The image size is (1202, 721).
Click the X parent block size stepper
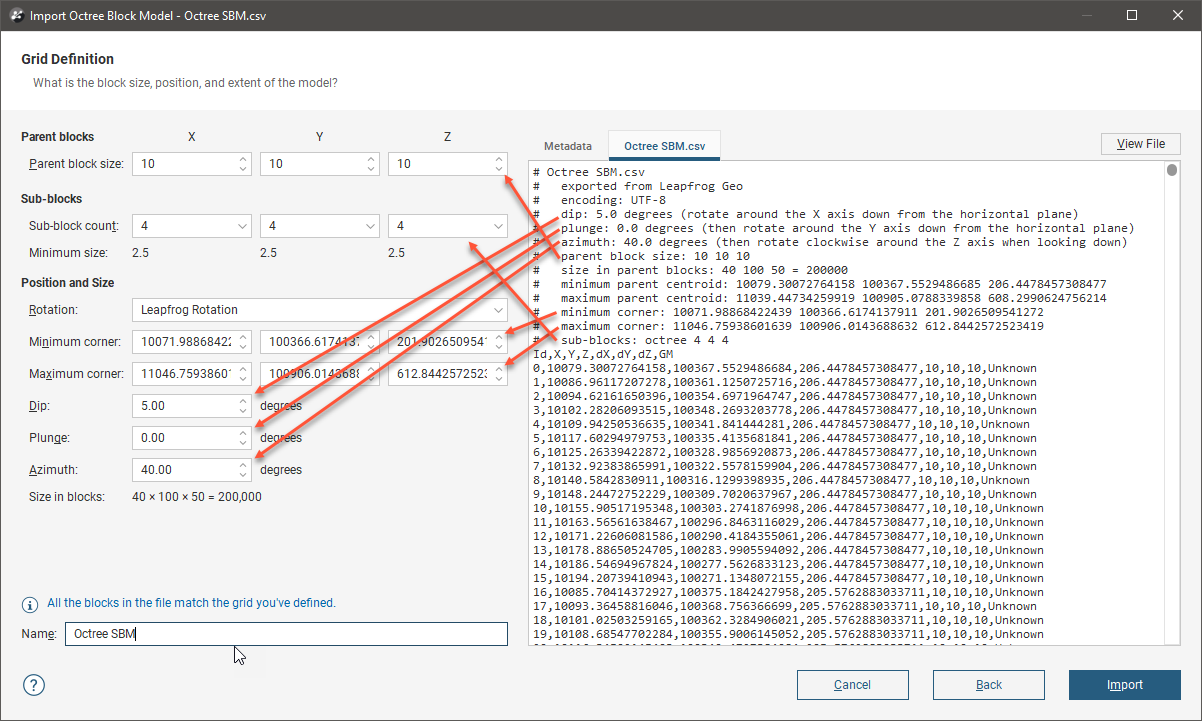click(x=244, y=164)
